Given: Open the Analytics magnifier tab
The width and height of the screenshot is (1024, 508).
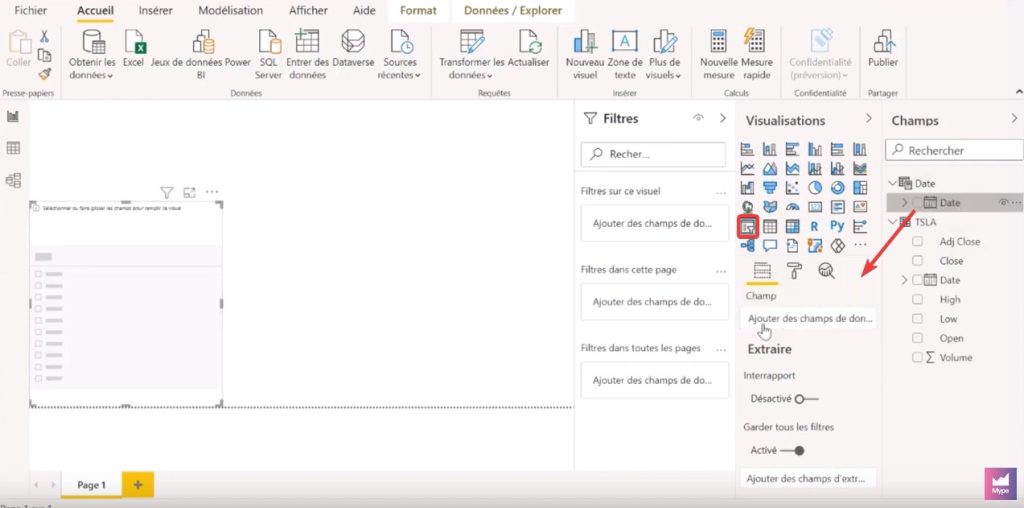Looking at the screenshot, I should click(x=826, y=270).
